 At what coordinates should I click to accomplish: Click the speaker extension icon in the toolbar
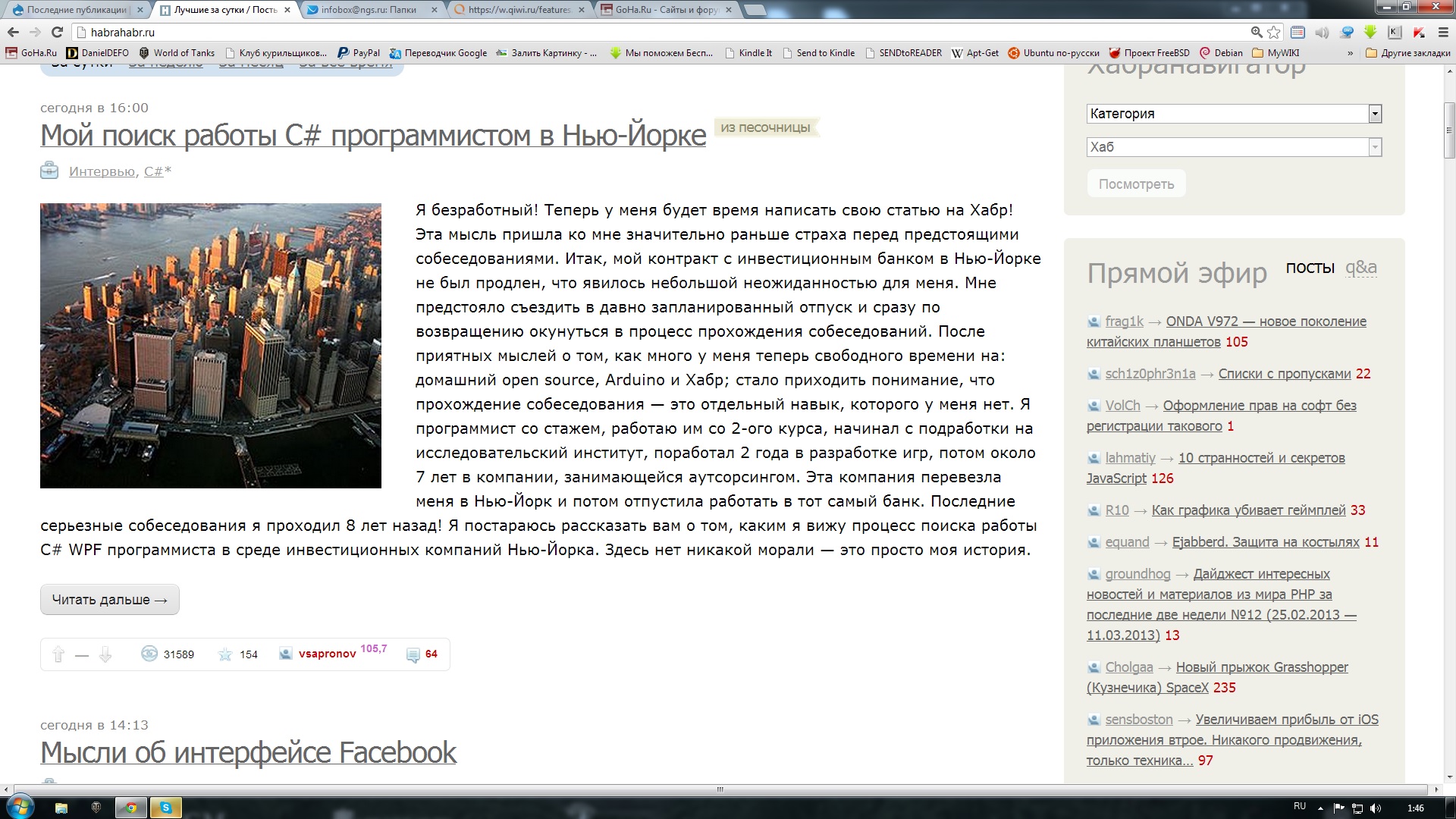[1322, 32]
